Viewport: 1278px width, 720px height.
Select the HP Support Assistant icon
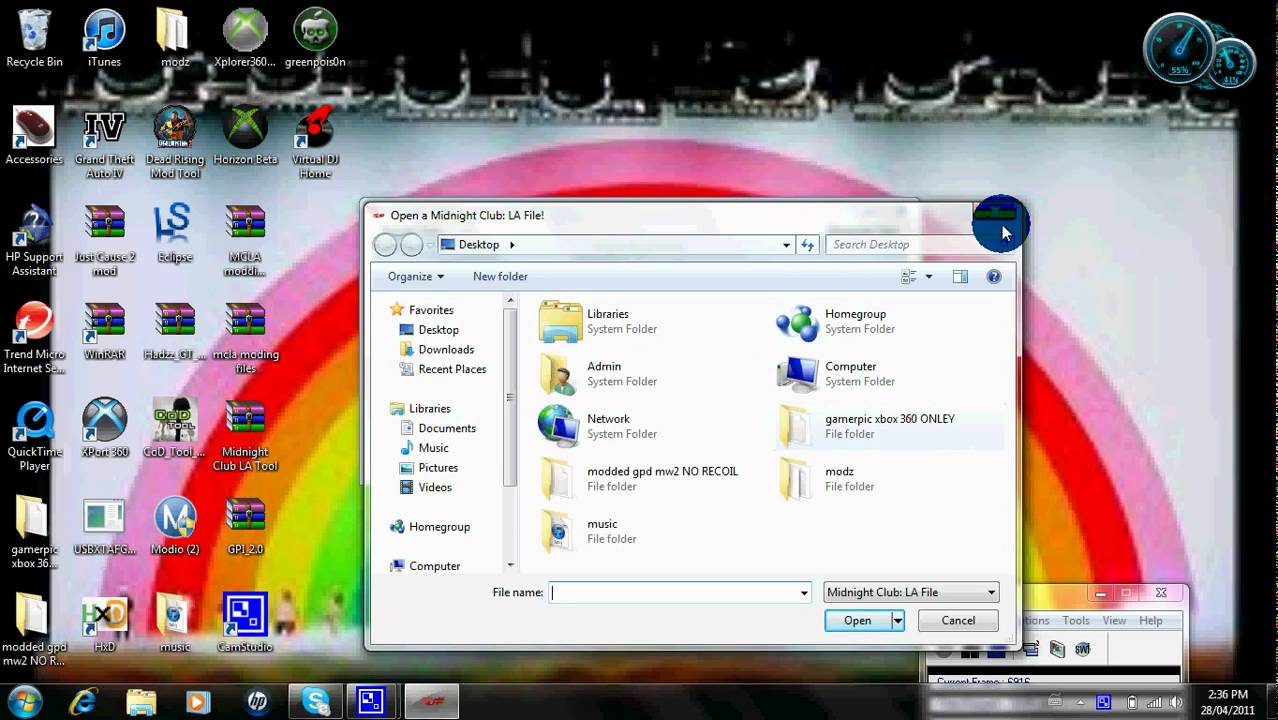point(34,241)
